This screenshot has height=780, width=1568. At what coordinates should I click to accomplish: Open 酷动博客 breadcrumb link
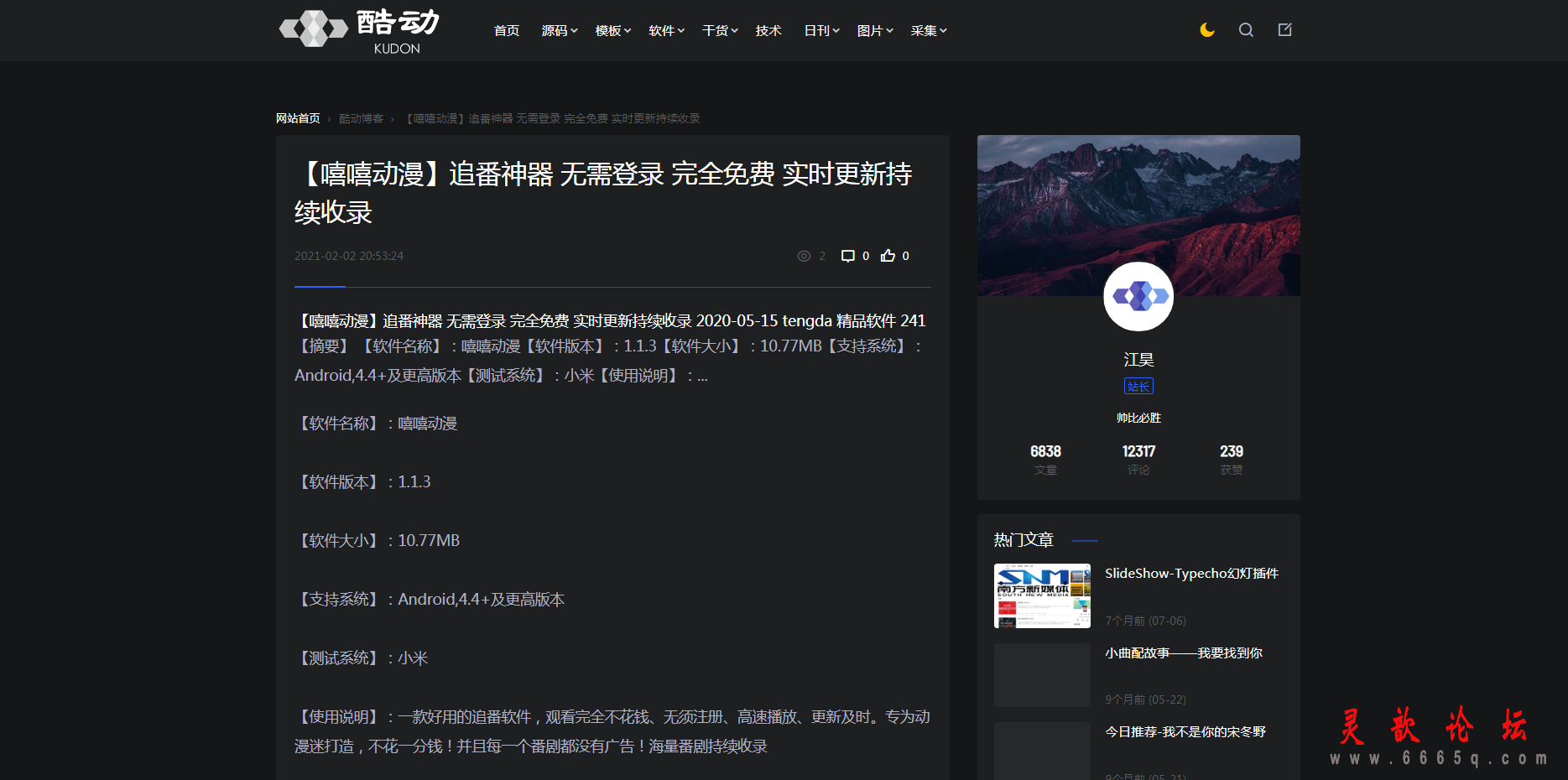(361, 118)
